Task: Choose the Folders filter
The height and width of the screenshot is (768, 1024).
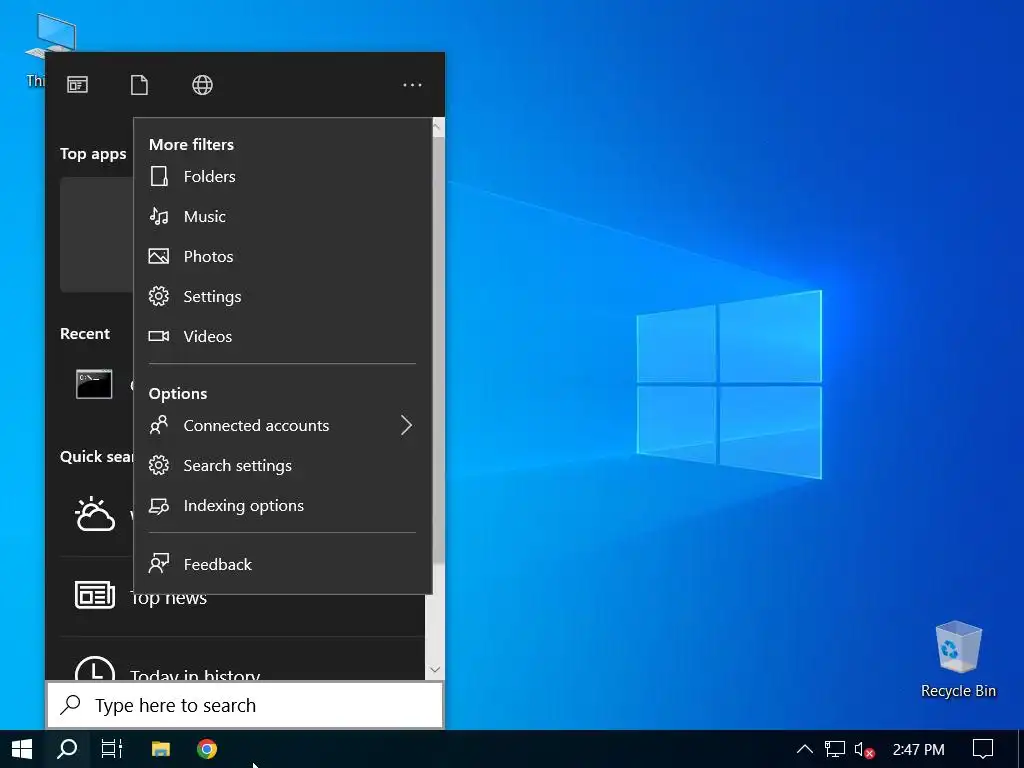Action: [x=282, y=176]
